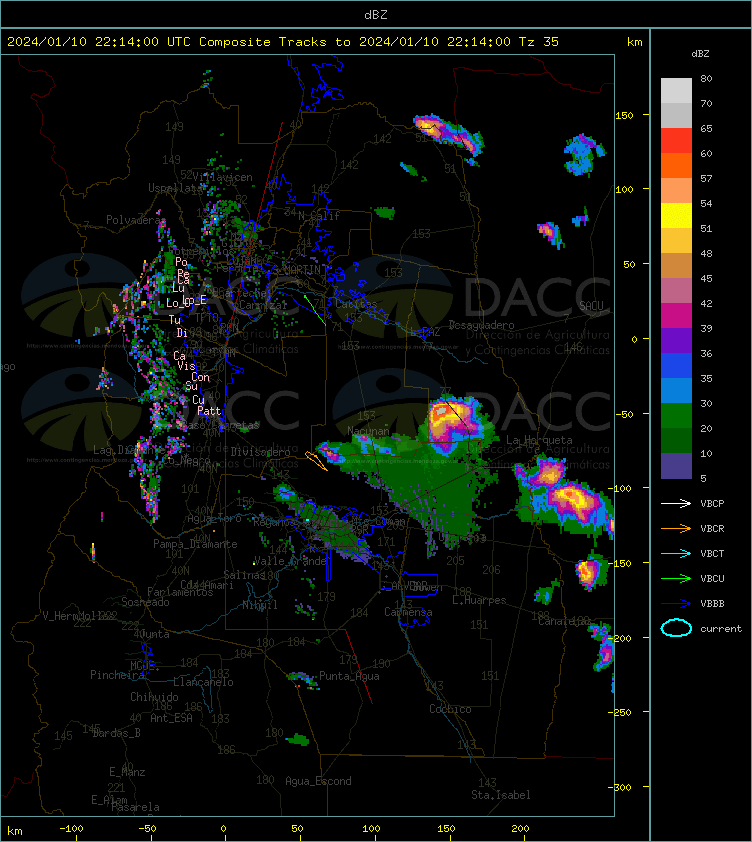The width and height of the screenshot is (752, 842).
Task: Click the 'VBCU' legend label
Action: point(712,578)
